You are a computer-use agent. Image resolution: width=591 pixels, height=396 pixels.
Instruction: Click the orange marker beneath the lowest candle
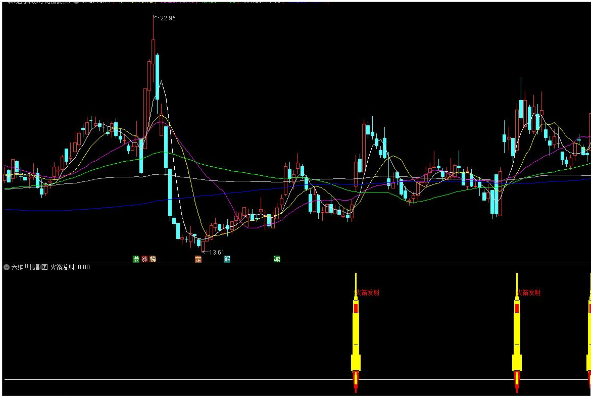(x=198, y=259)
